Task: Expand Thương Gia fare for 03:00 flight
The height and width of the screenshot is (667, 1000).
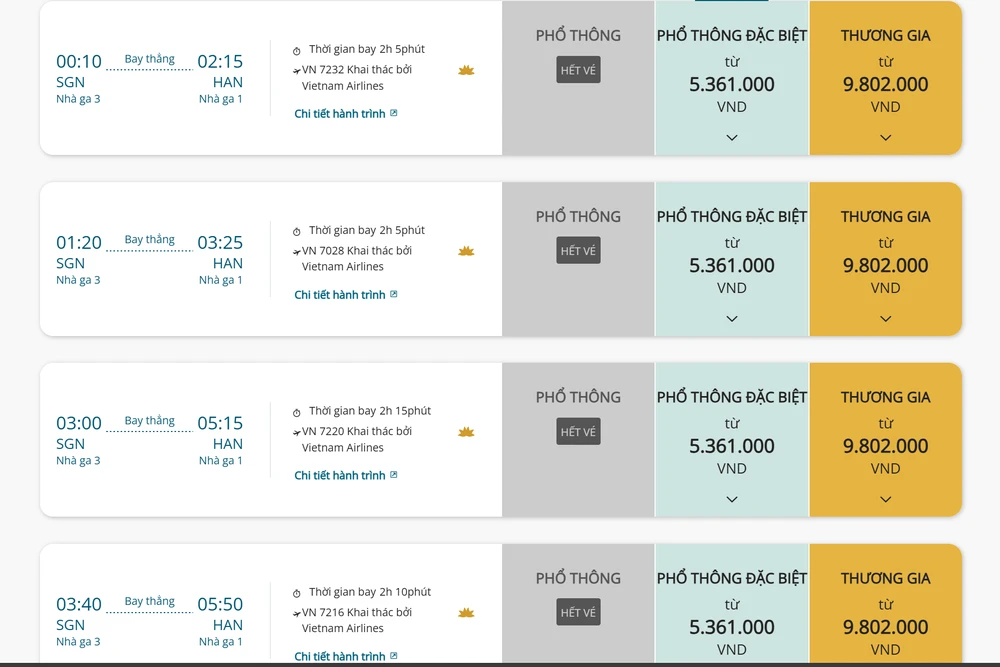Action: 885,499
